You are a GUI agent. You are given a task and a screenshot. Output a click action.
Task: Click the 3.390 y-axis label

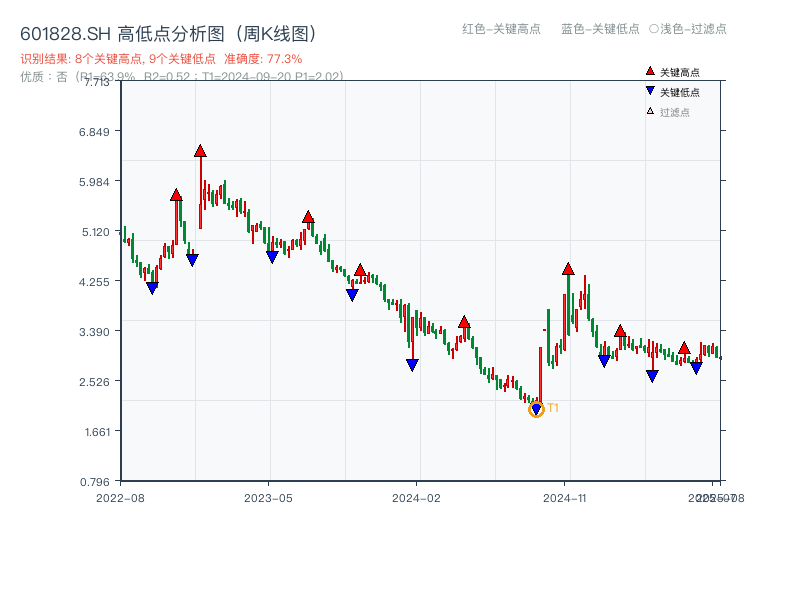click(x=94, y=332)
